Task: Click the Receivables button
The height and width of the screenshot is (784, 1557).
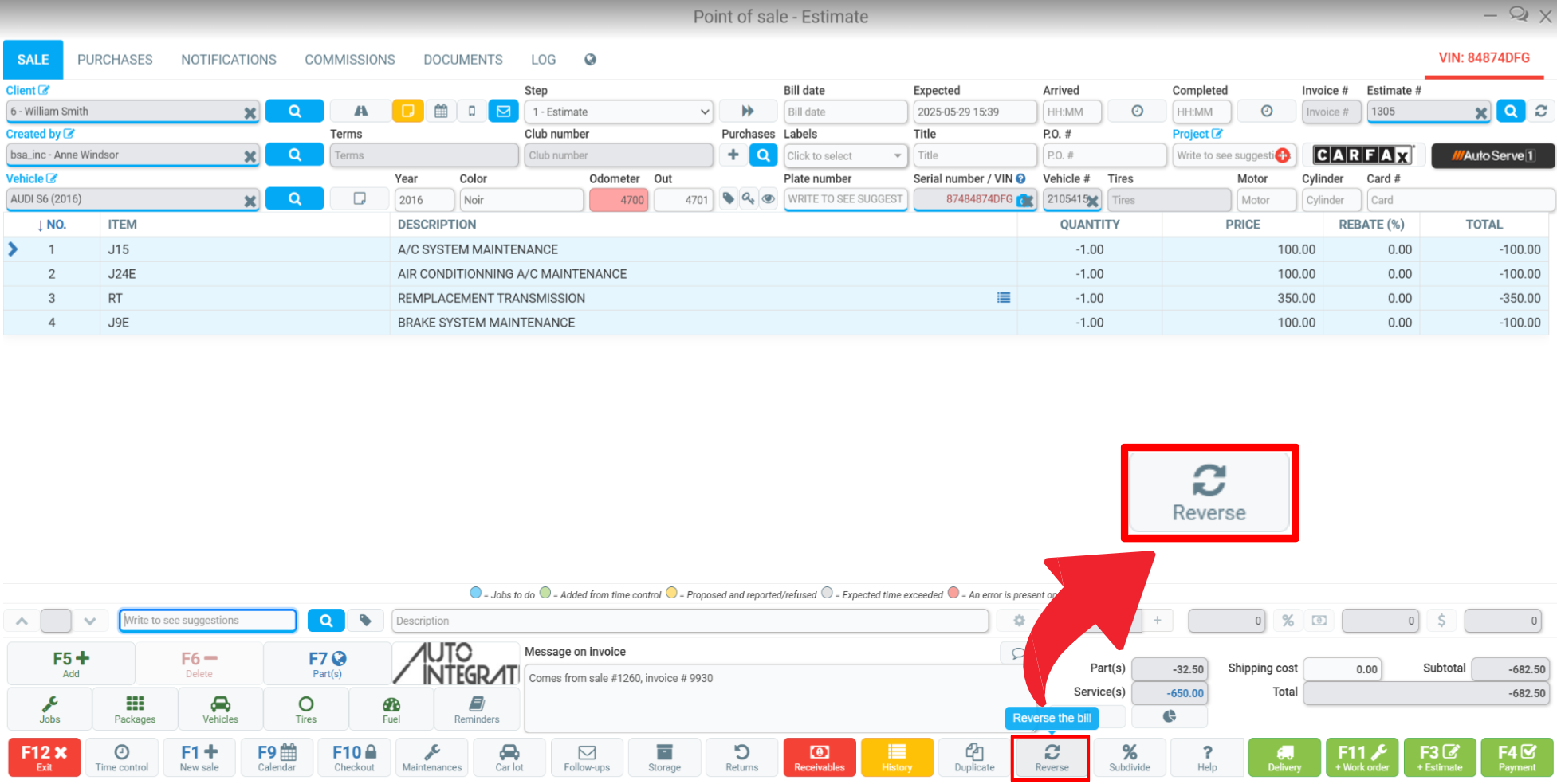Action: 819,758
